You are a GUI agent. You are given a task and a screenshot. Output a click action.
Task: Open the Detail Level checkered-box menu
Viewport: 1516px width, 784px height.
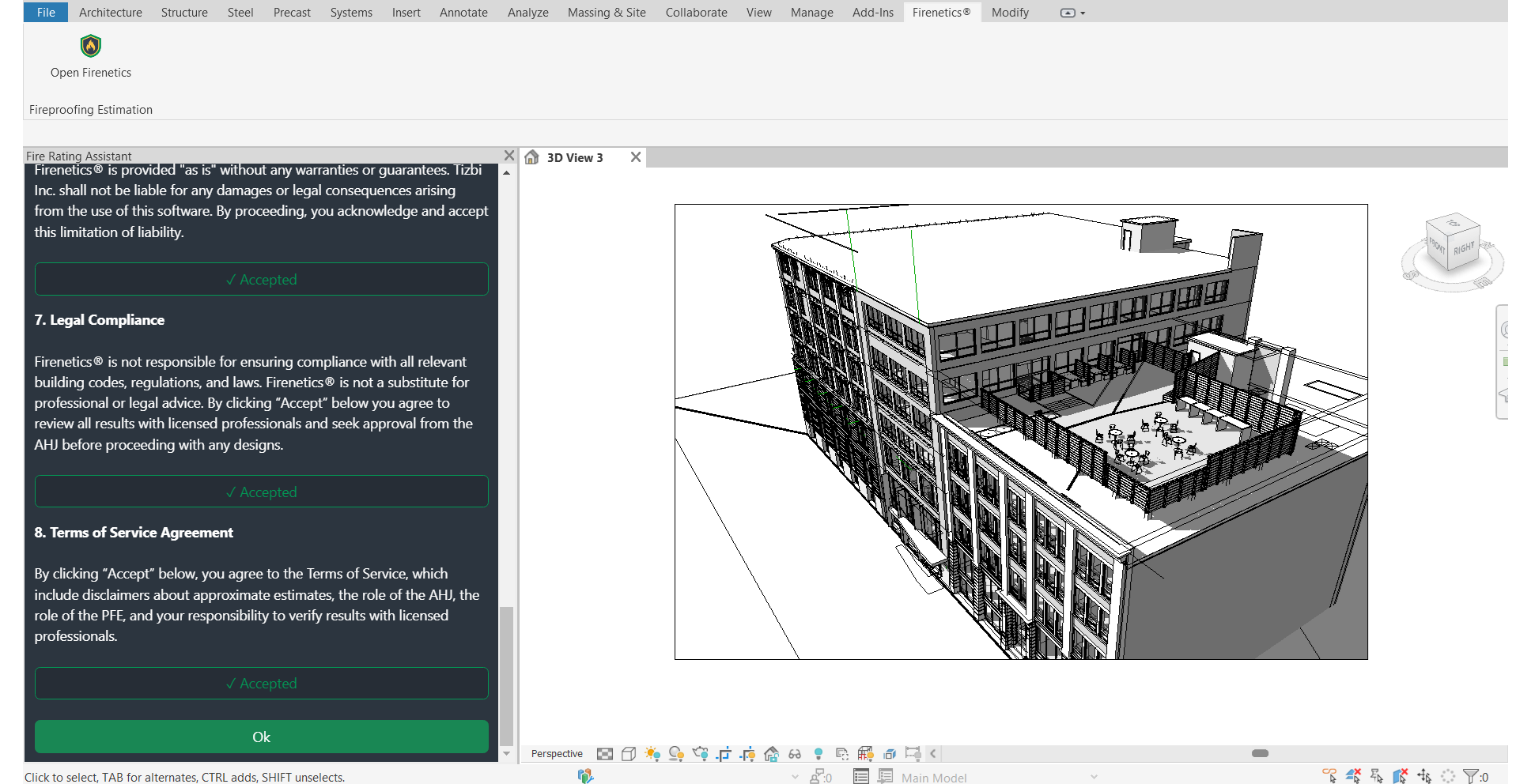click(605, 754)
